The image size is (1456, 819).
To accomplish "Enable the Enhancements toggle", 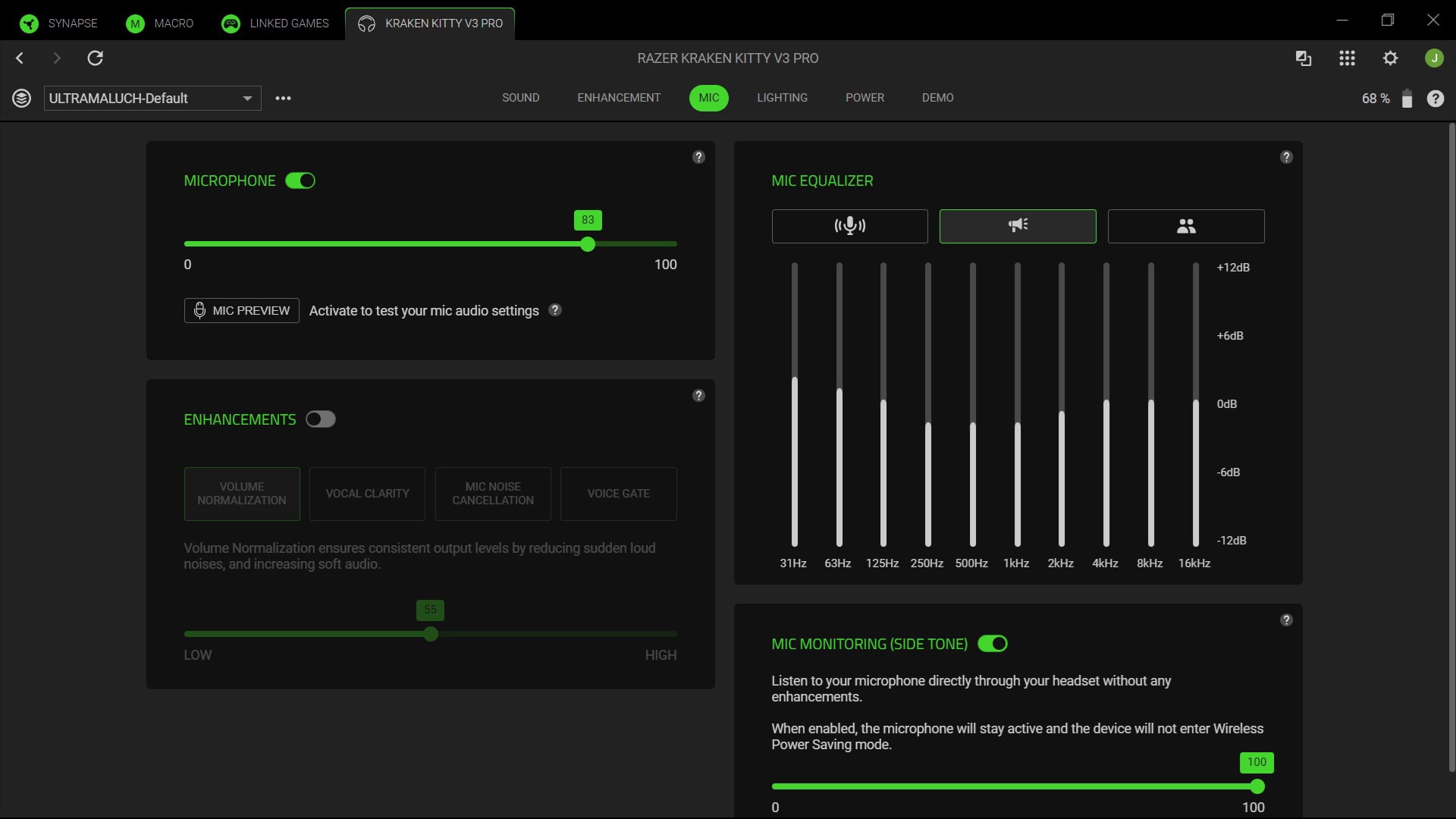I will pyautogui.click(x=321, y=419).
